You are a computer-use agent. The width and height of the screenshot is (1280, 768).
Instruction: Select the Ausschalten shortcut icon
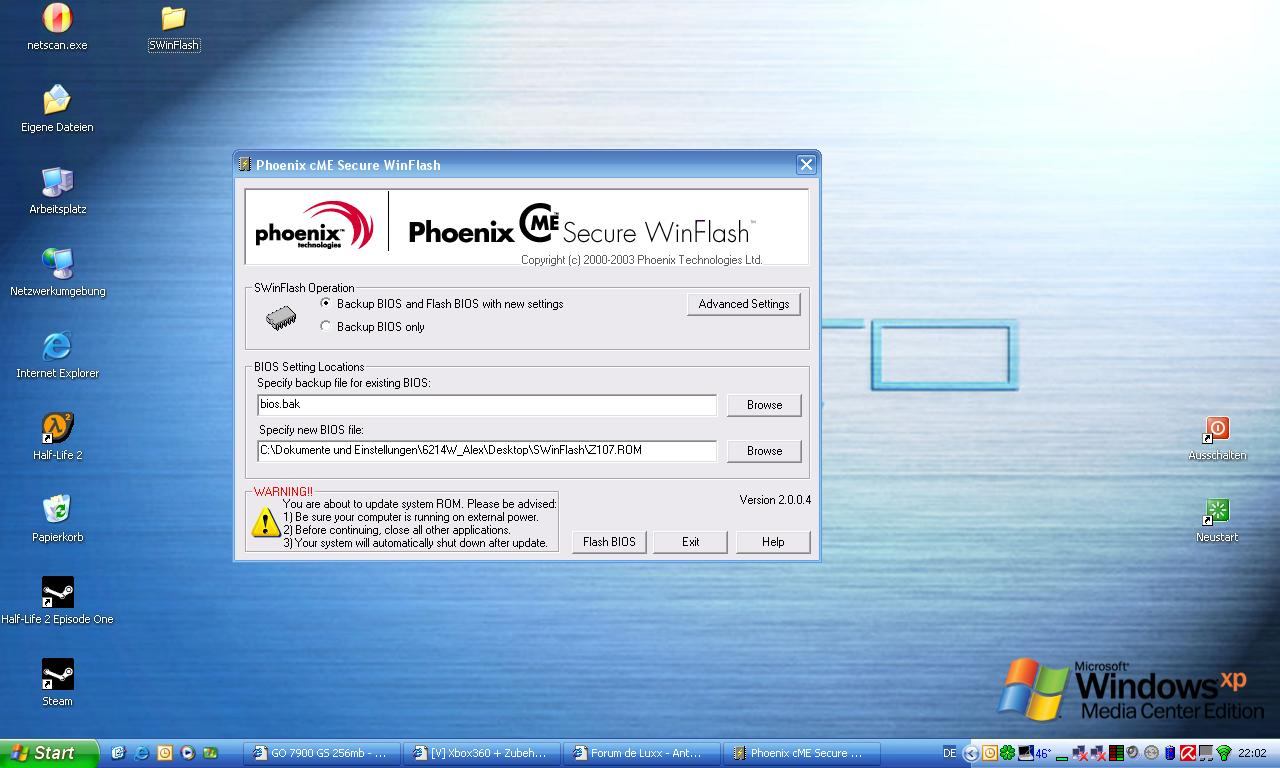[1217, 438]
